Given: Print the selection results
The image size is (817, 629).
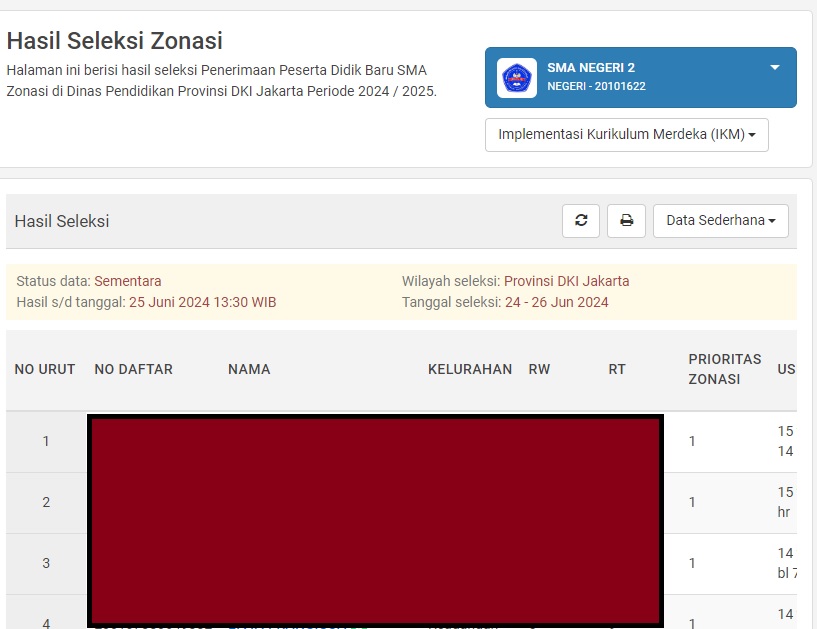Looking at the screenshot, I should [x=626, y=221].
